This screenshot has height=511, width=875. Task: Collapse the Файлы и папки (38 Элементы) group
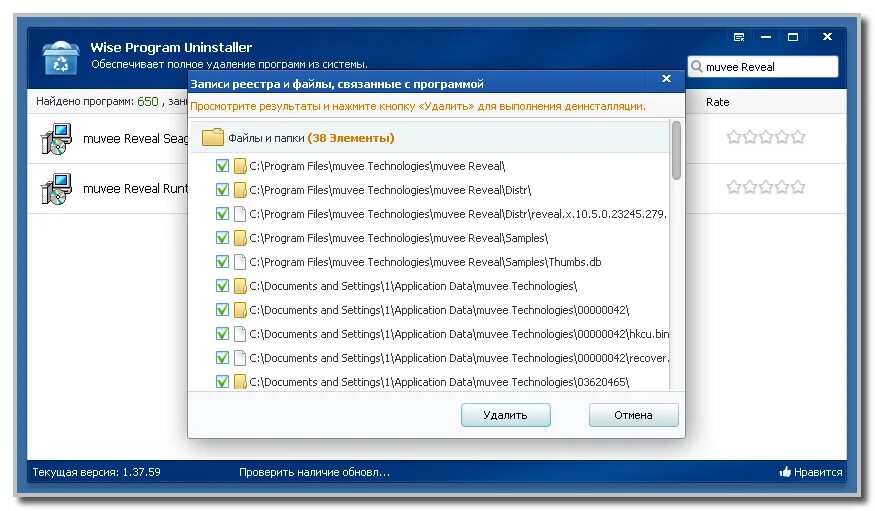(x=430, y=137)
